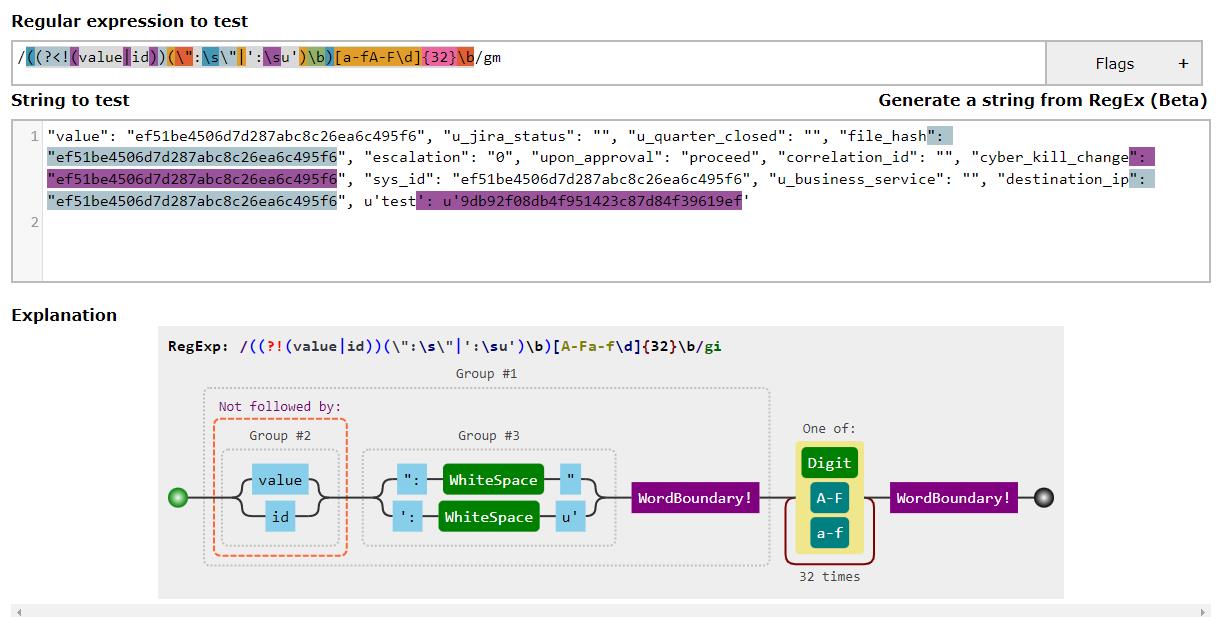Image resolution: width=1227 pixels, height=617 pixels.
Task: Select the value alternative in Group #2
Action: tap(280, 480)
